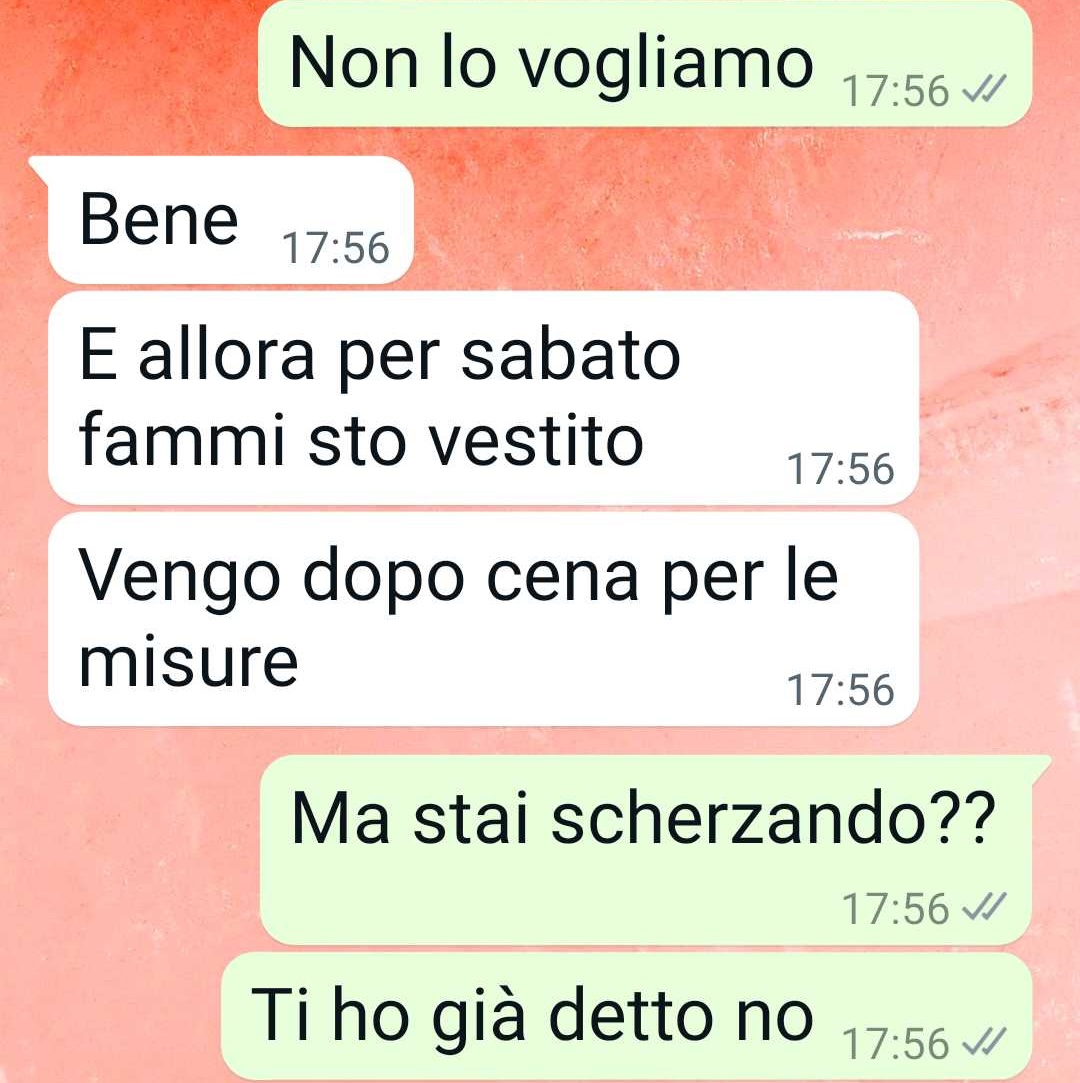Click the timestamp of the "sabato" message

click(840, 469)
